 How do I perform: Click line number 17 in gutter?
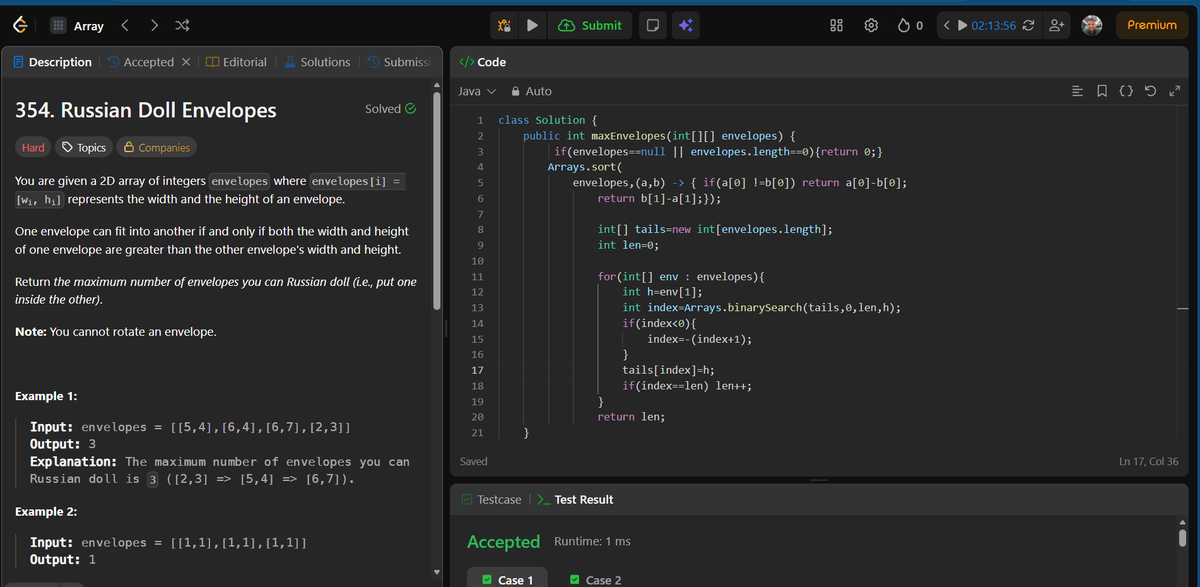coord(477,370)
